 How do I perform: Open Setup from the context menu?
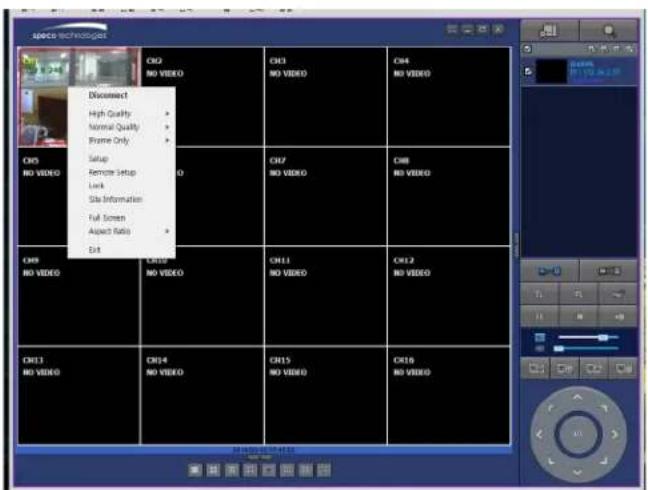tap(98, 159)
